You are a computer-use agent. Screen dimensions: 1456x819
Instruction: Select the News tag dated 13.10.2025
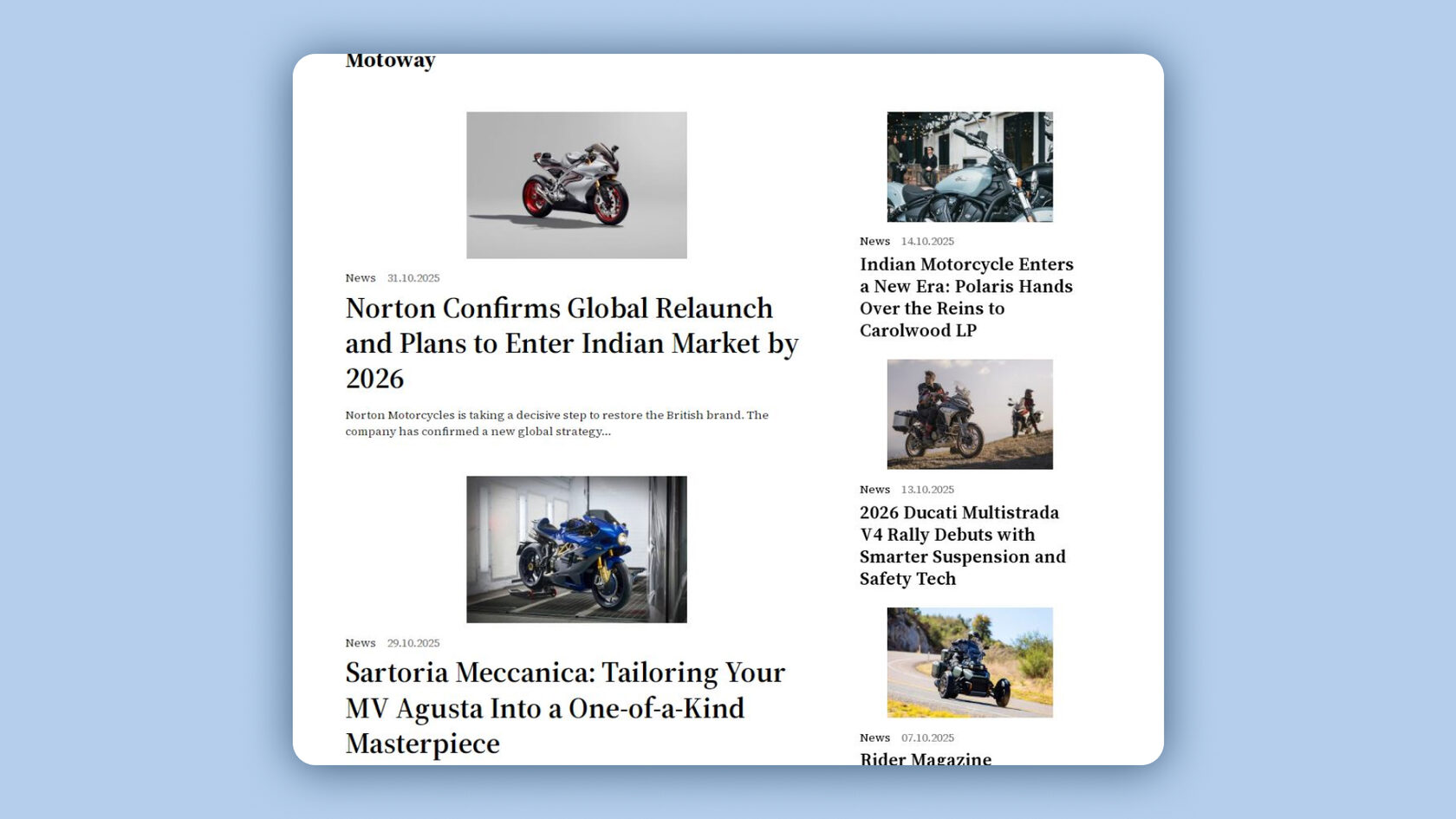point(874,490)
